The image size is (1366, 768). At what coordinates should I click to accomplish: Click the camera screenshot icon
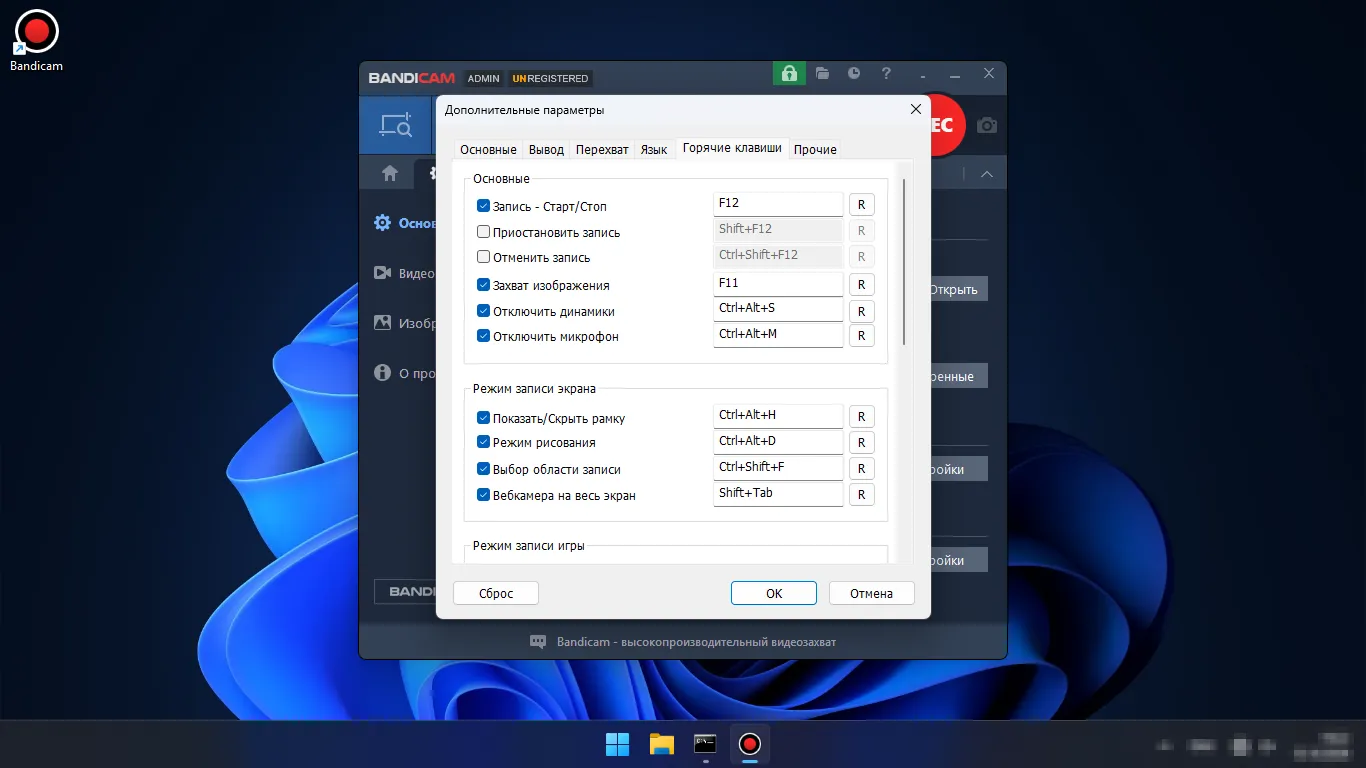click(987, 125)
